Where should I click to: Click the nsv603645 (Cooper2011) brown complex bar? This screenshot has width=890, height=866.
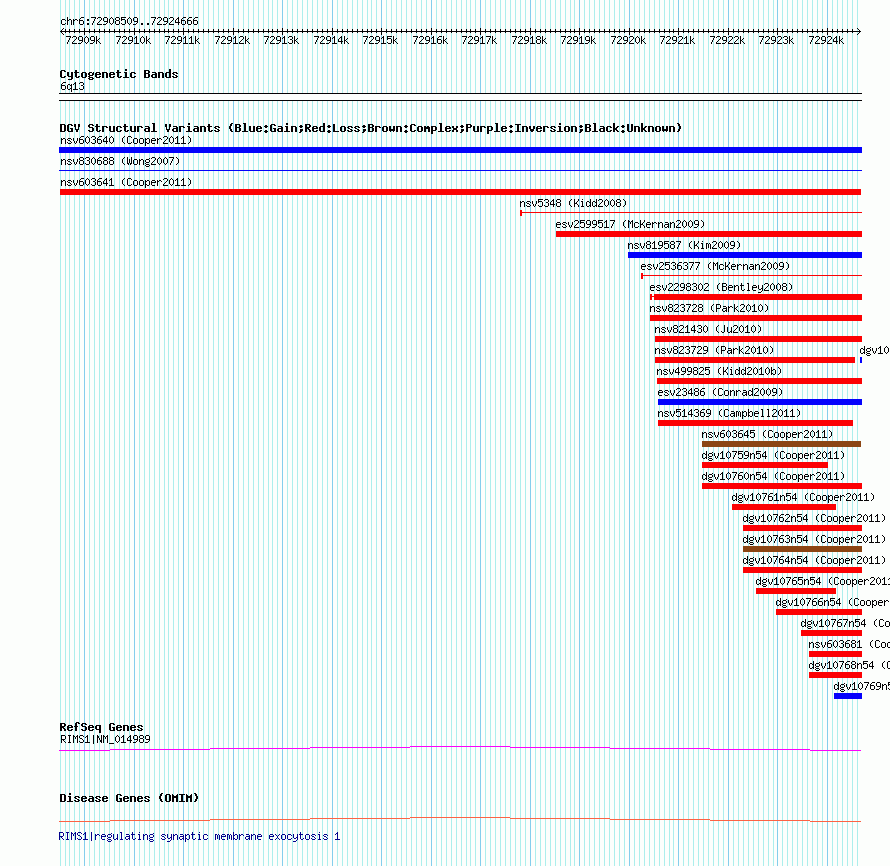pos(782,444)
